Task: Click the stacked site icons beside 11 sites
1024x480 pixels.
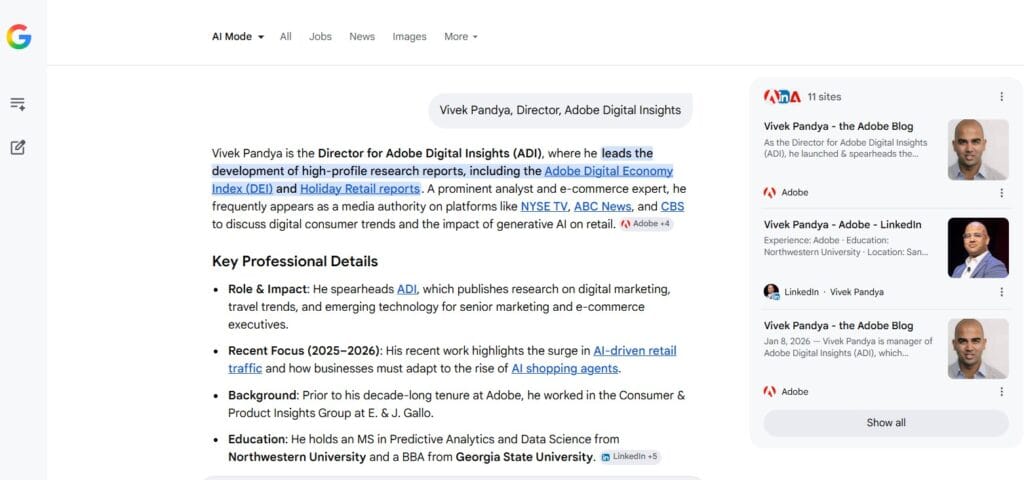Action: coord(782,97)
